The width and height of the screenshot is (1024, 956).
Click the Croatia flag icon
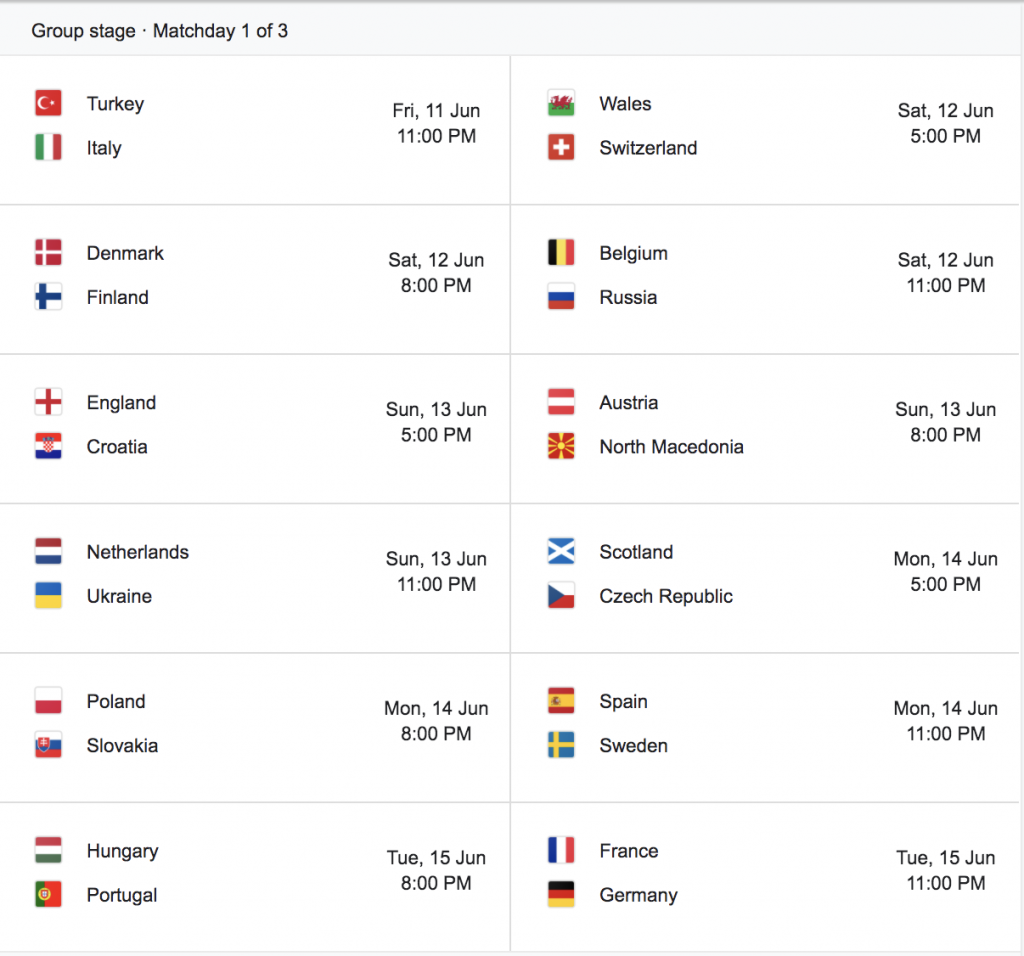pos(48,447)
